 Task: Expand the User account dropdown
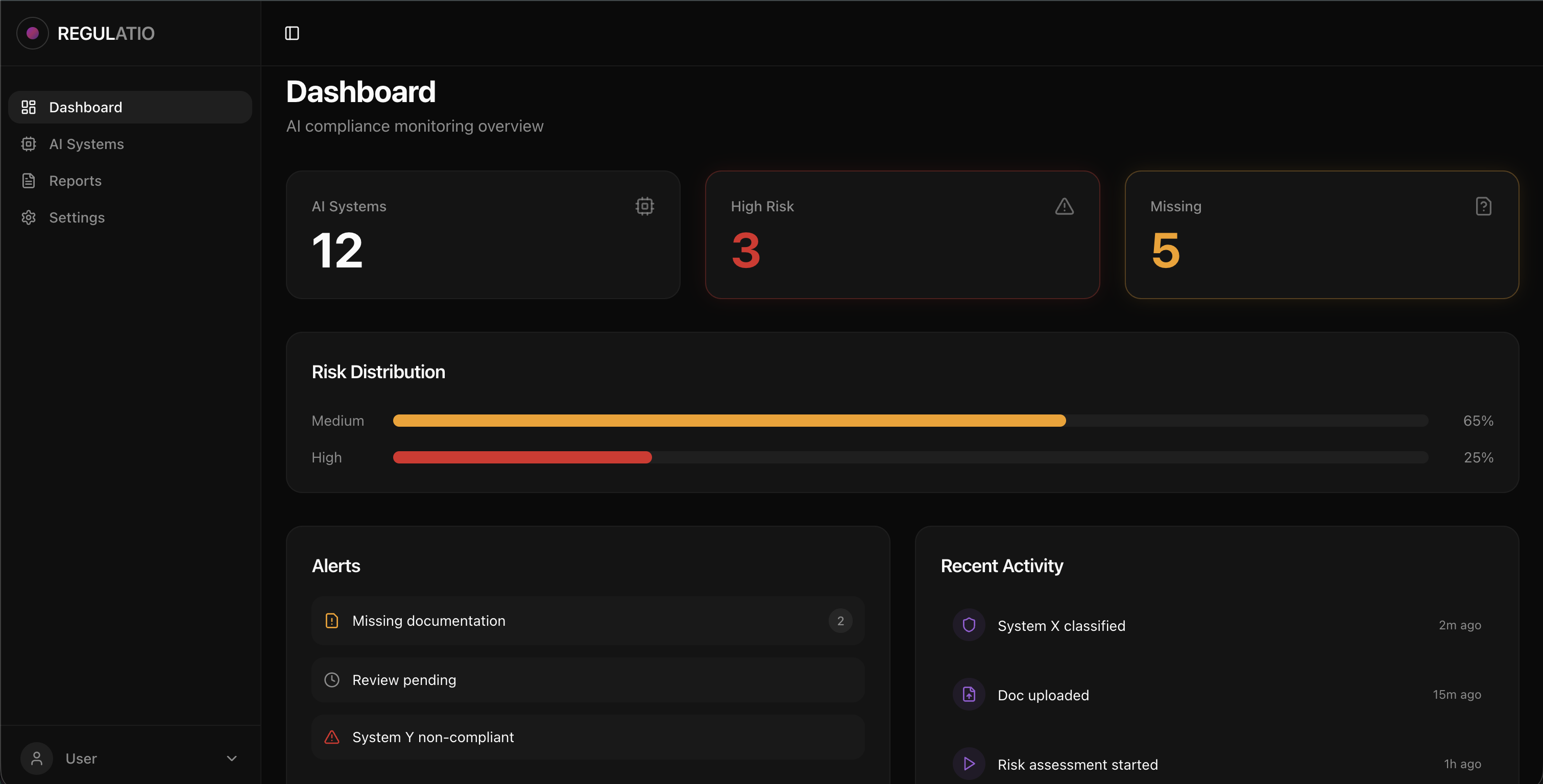click(232, 757)
